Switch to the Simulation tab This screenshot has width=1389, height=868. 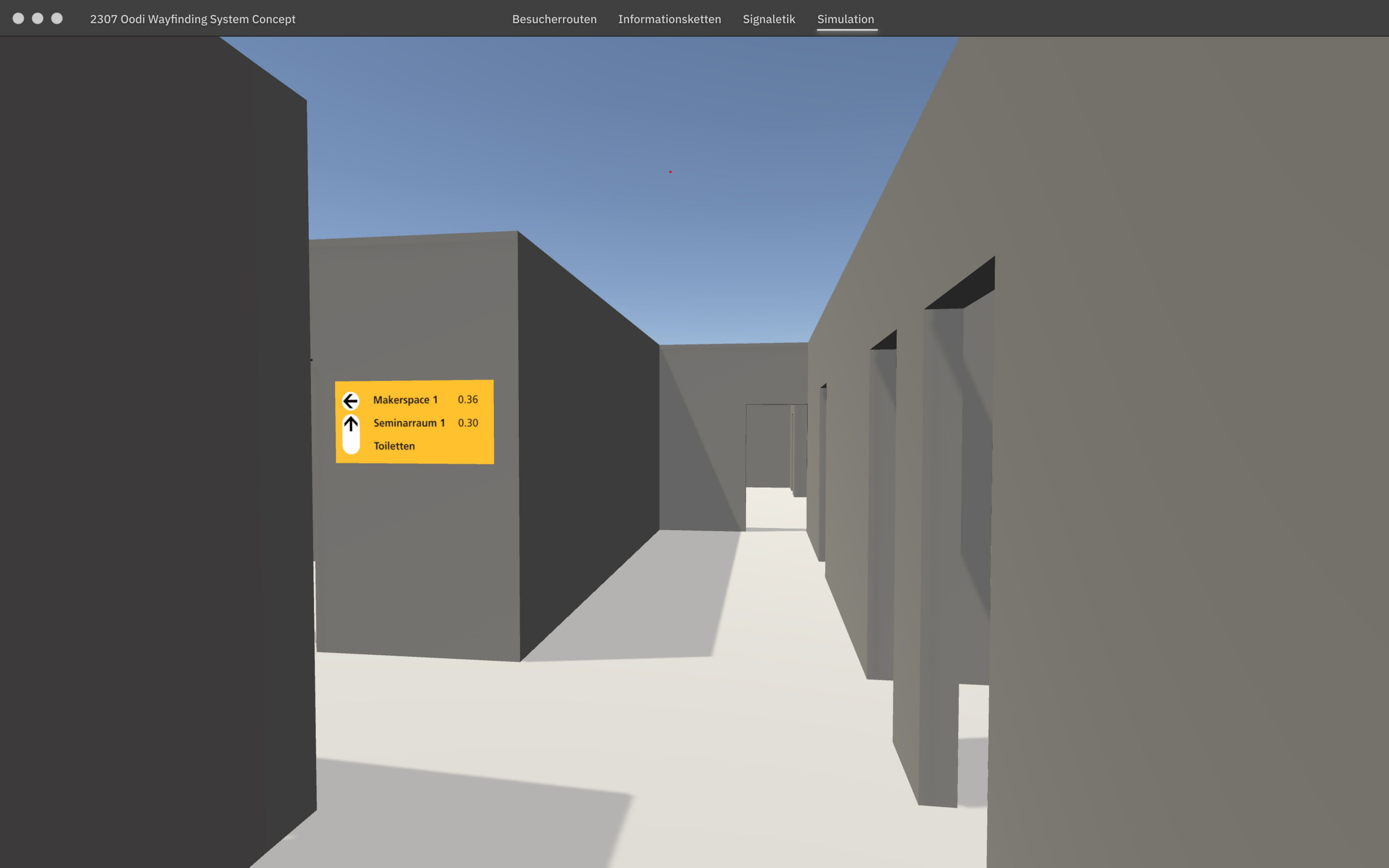(846, 19)
